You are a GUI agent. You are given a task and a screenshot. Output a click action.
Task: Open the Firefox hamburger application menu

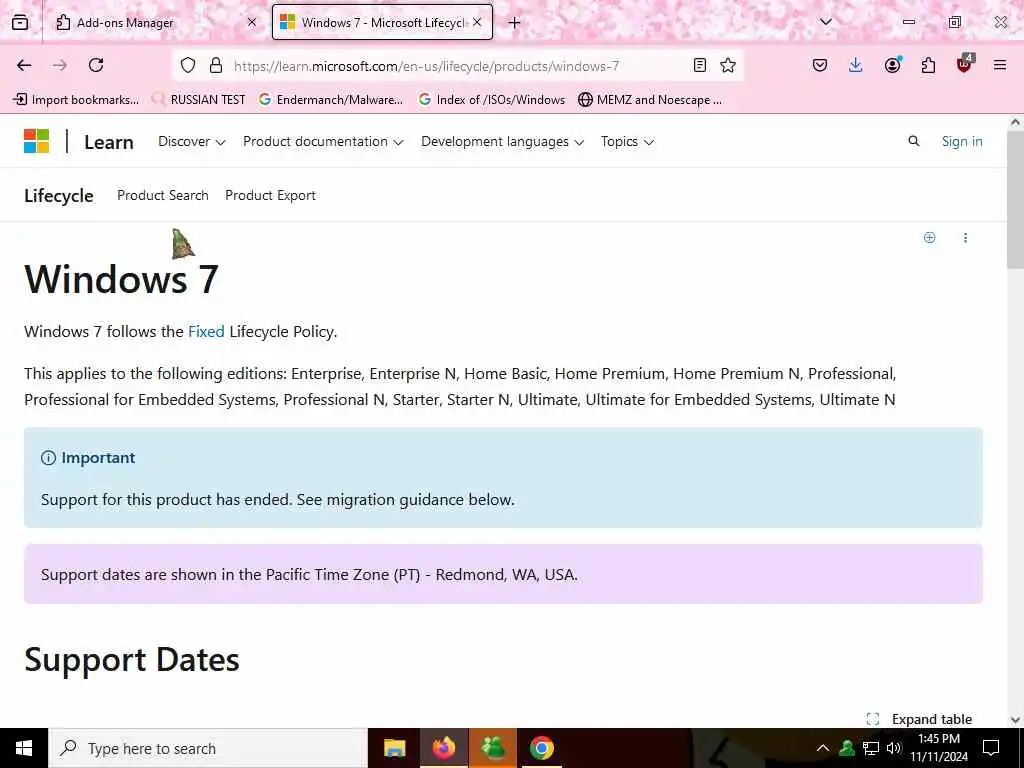(1000, 65)
